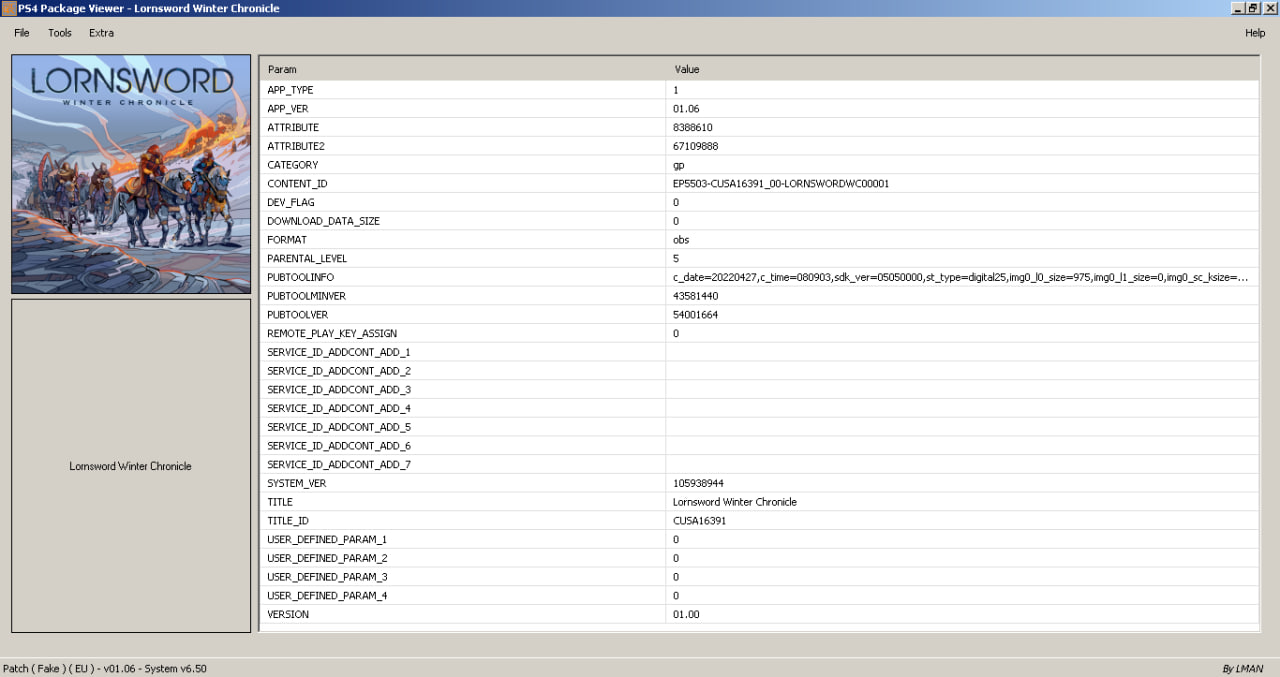
Task: Sort by the Value column header
Action: tap(962, 69)
